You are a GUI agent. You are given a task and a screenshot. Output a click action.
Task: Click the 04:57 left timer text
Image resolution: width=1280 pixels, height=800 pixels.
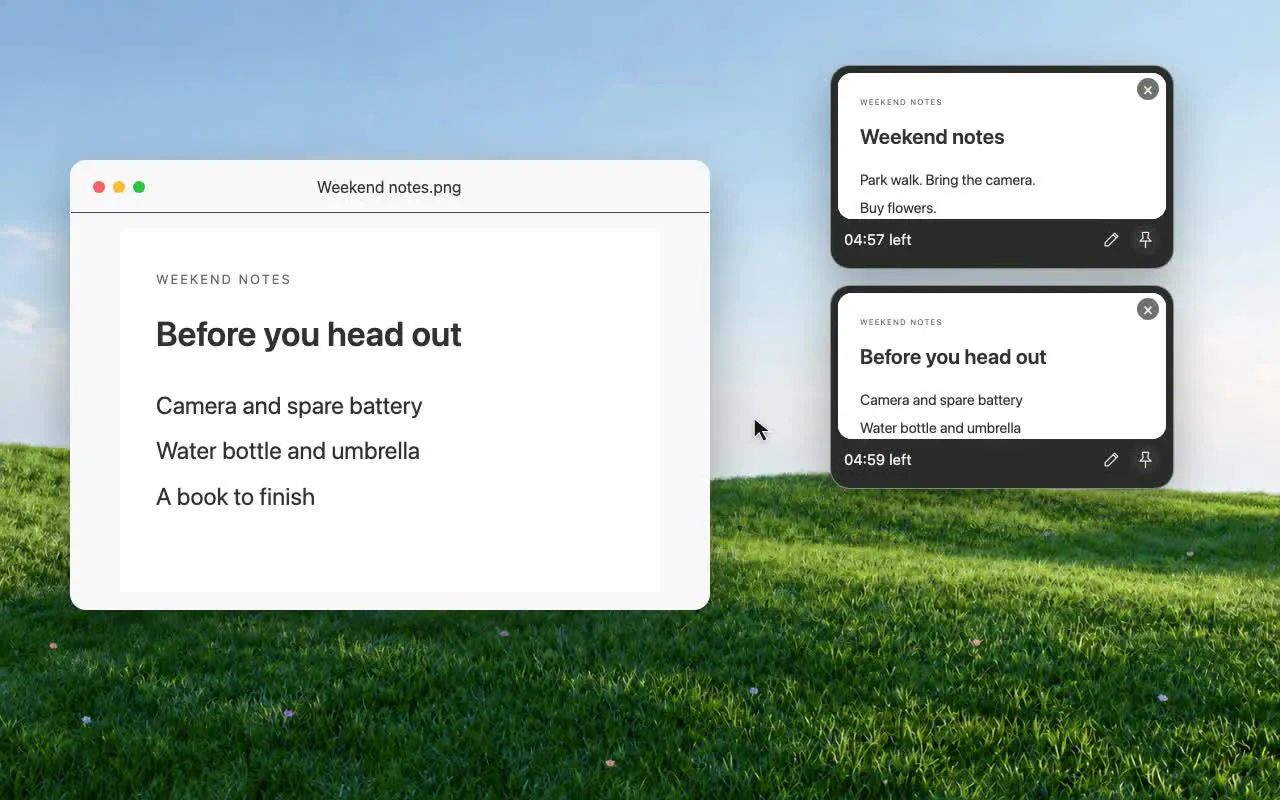(x=878, y=240)
